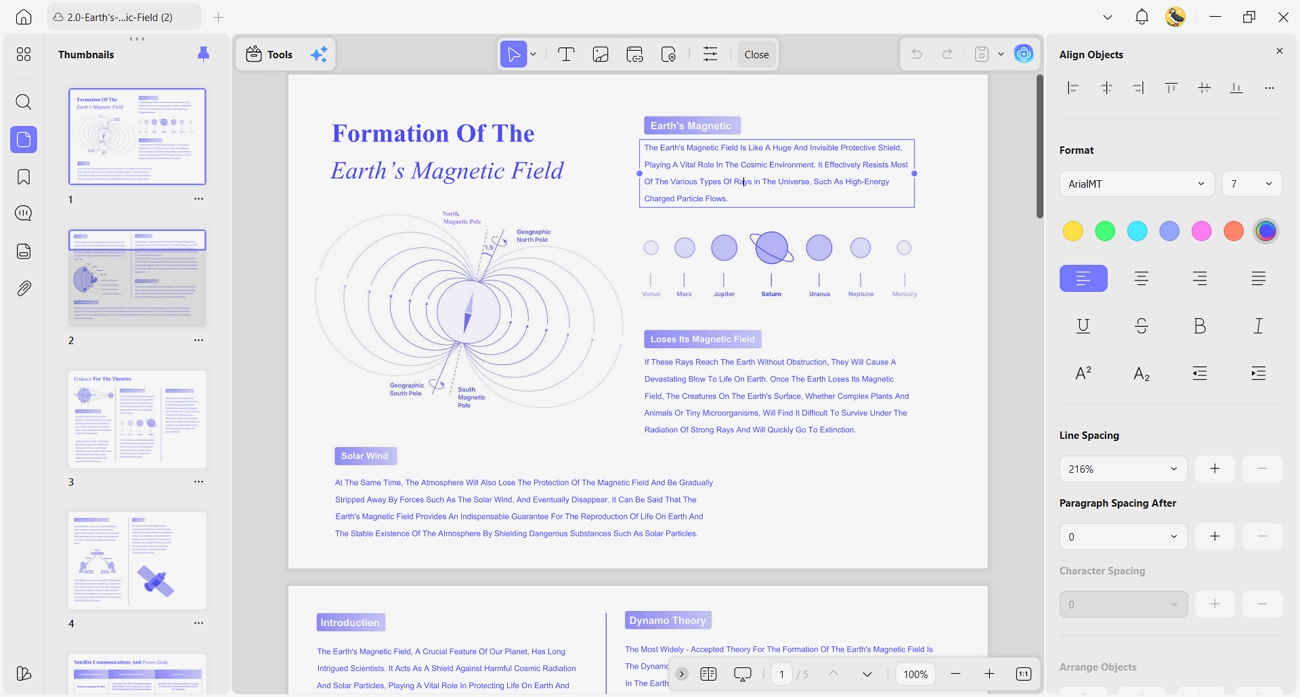Toggle the select arrow tool

513,54
